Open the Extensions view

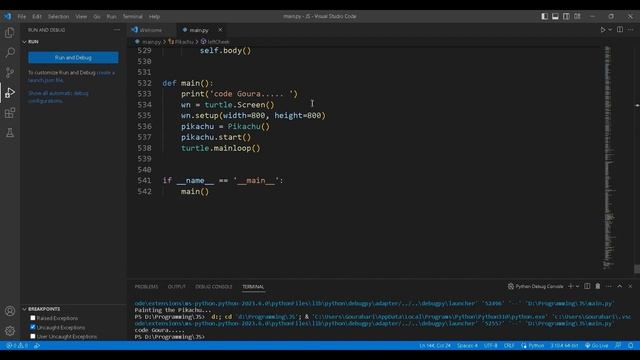(10, 113)
